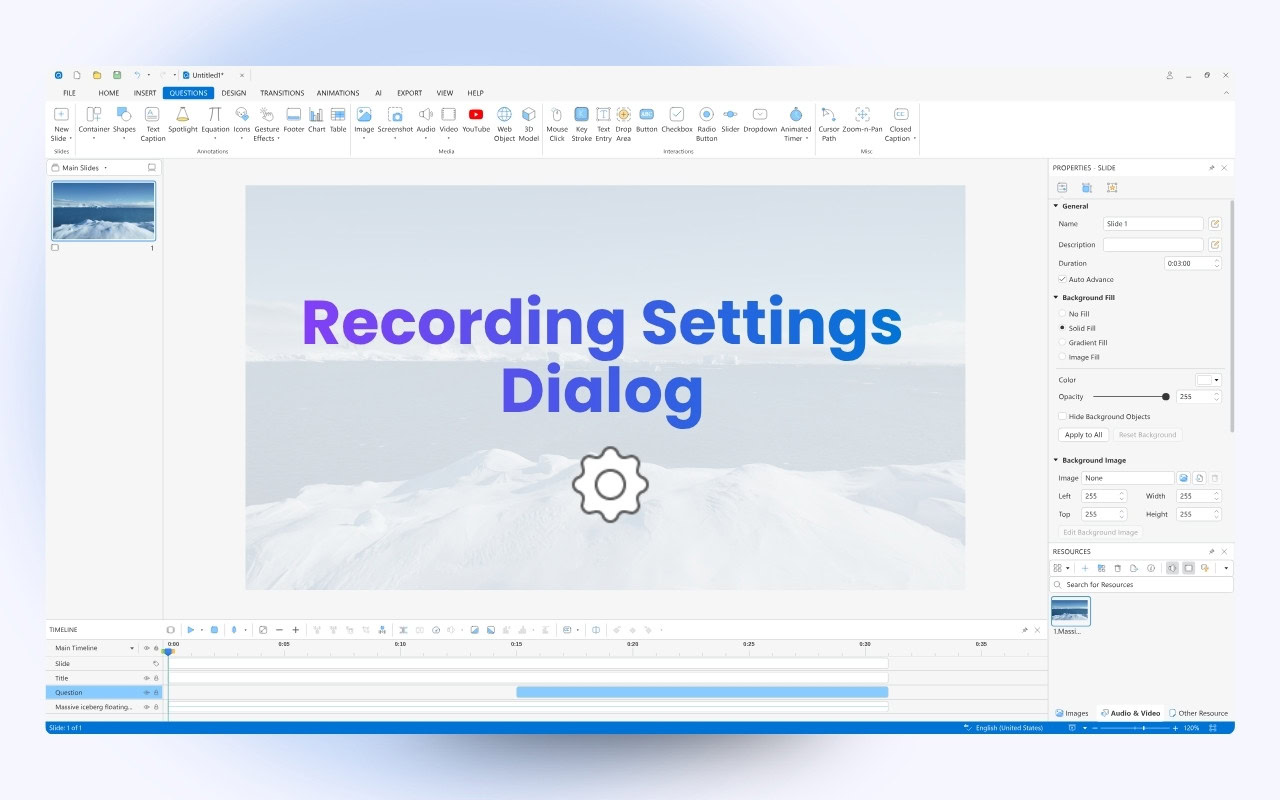Select the Slide 1 thumbnail
Viewport: 1280px width, 800px height.
click(x=104, y=211)
